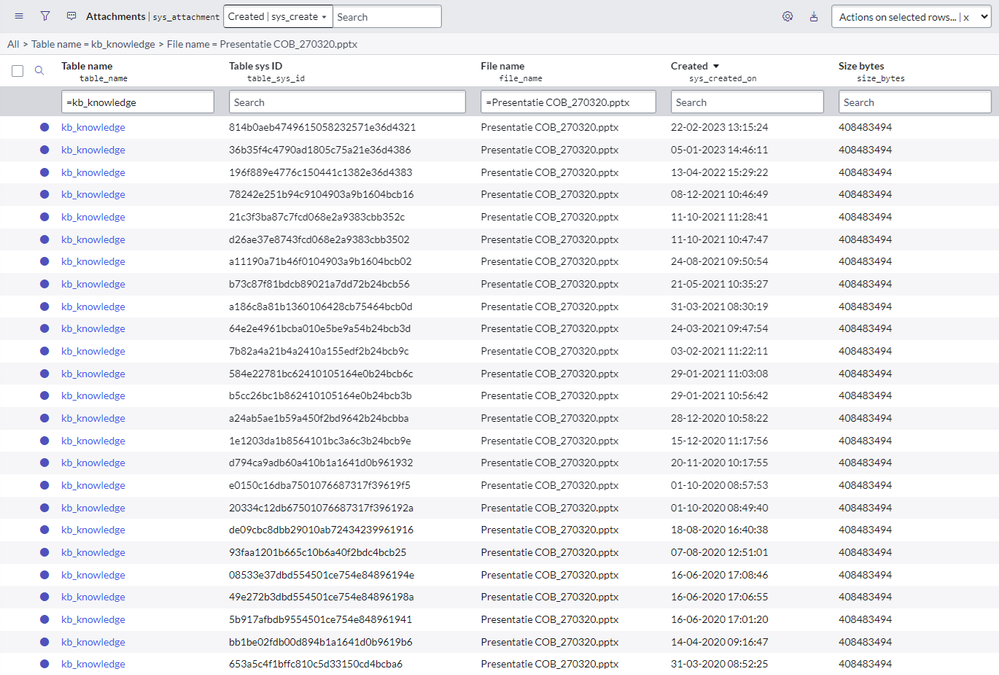This screenshot has width=999, height=675.
Task: Click the blue dot on row 08-12-2021 10:46:49
Action: [45, 194]
